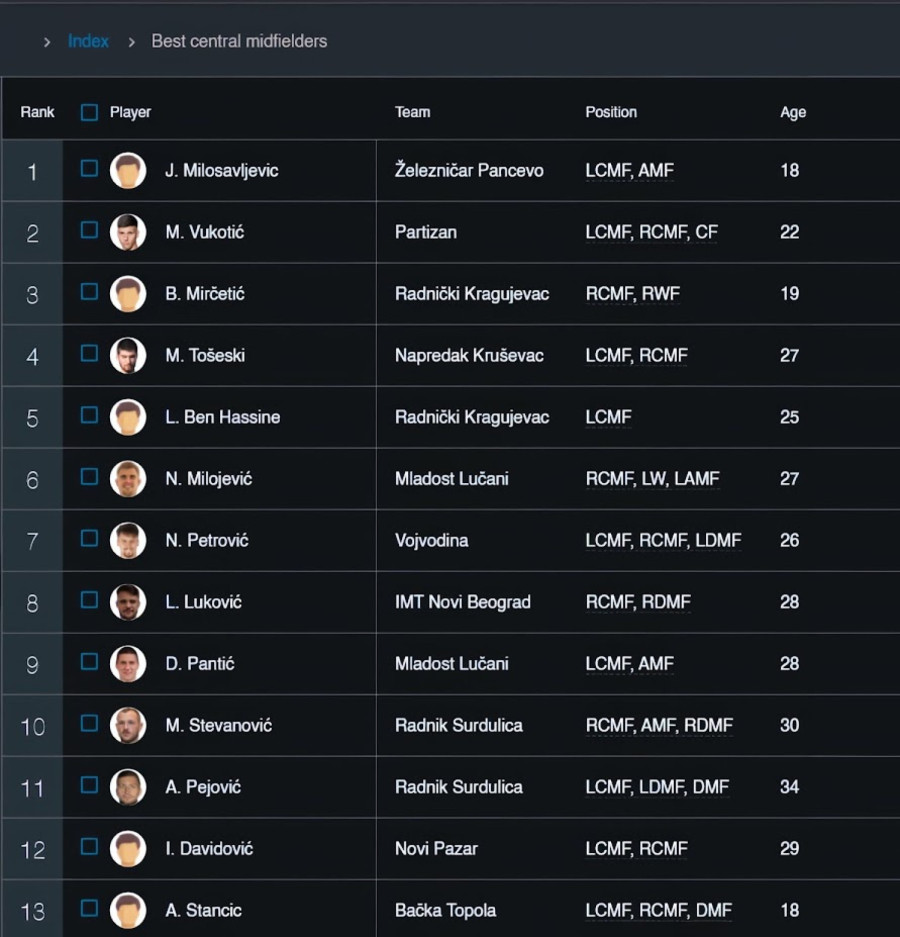Click M. Stevanović's player photo
900x937 pixels.
(x=128, y=725)
